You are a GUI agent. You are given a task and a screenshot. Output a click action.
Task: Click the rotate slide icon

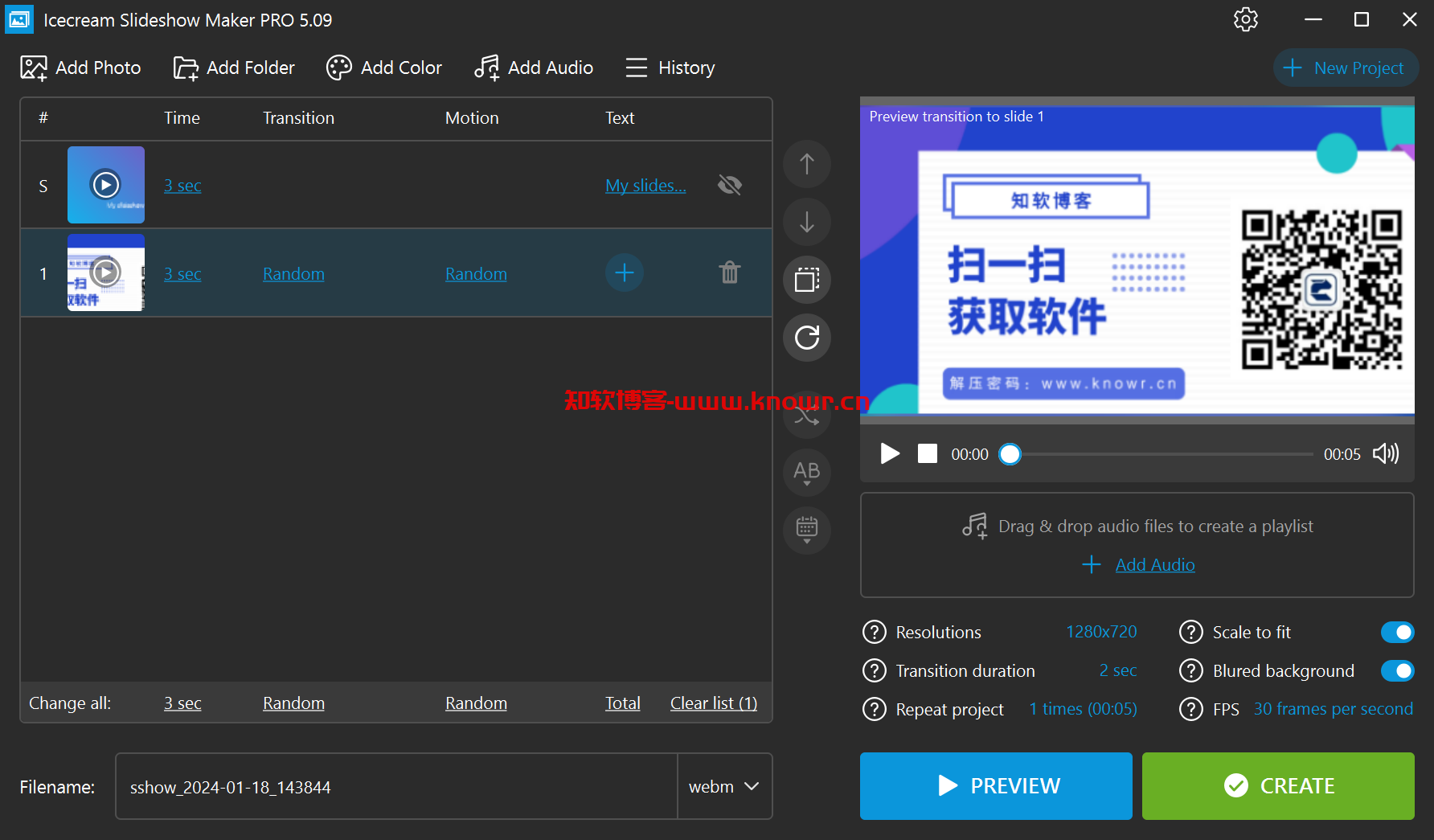[x=807, y=338]
